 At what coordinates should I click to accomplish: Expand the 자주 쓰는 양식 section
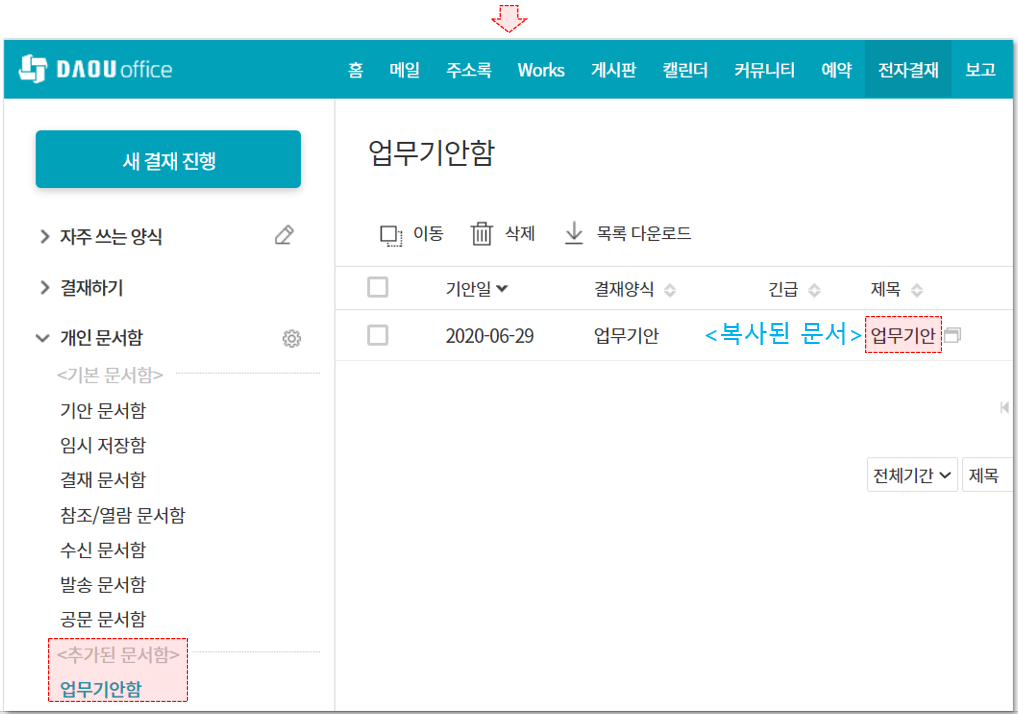[x=44, y=237]
